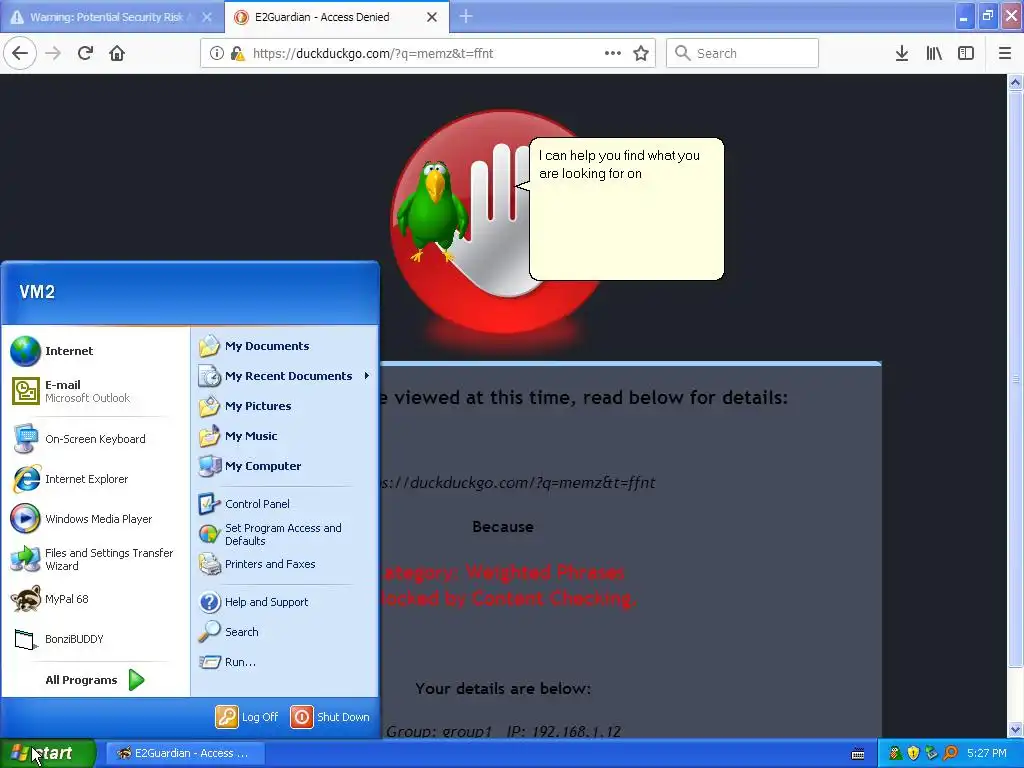Viewport: 1024px width, 768px height.
Task: Launch Internet Explorer from Start menu
Action: (95, 479)
